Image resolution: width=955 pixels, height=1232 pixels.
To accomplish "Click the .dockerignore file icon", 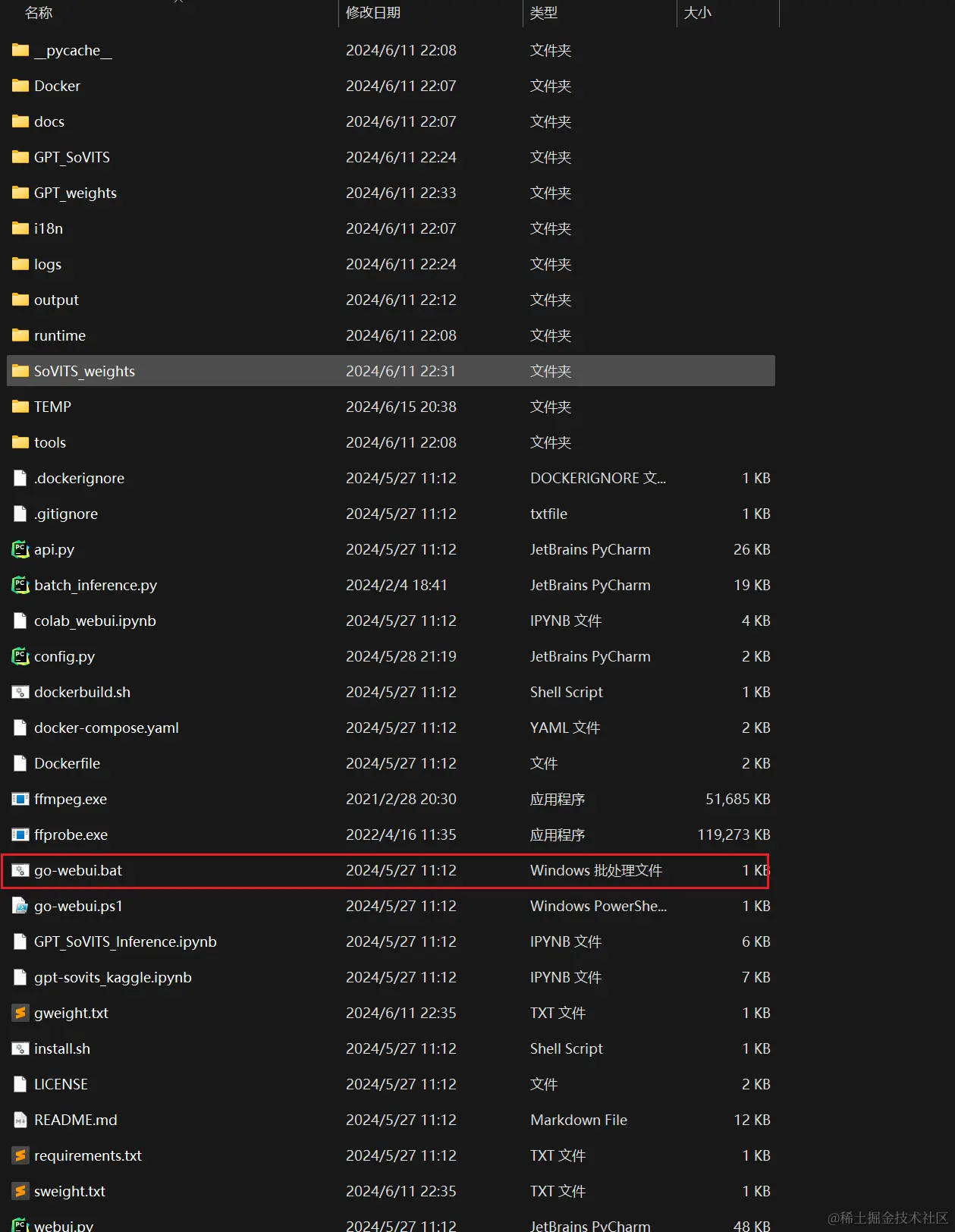I will pos(20,478).
